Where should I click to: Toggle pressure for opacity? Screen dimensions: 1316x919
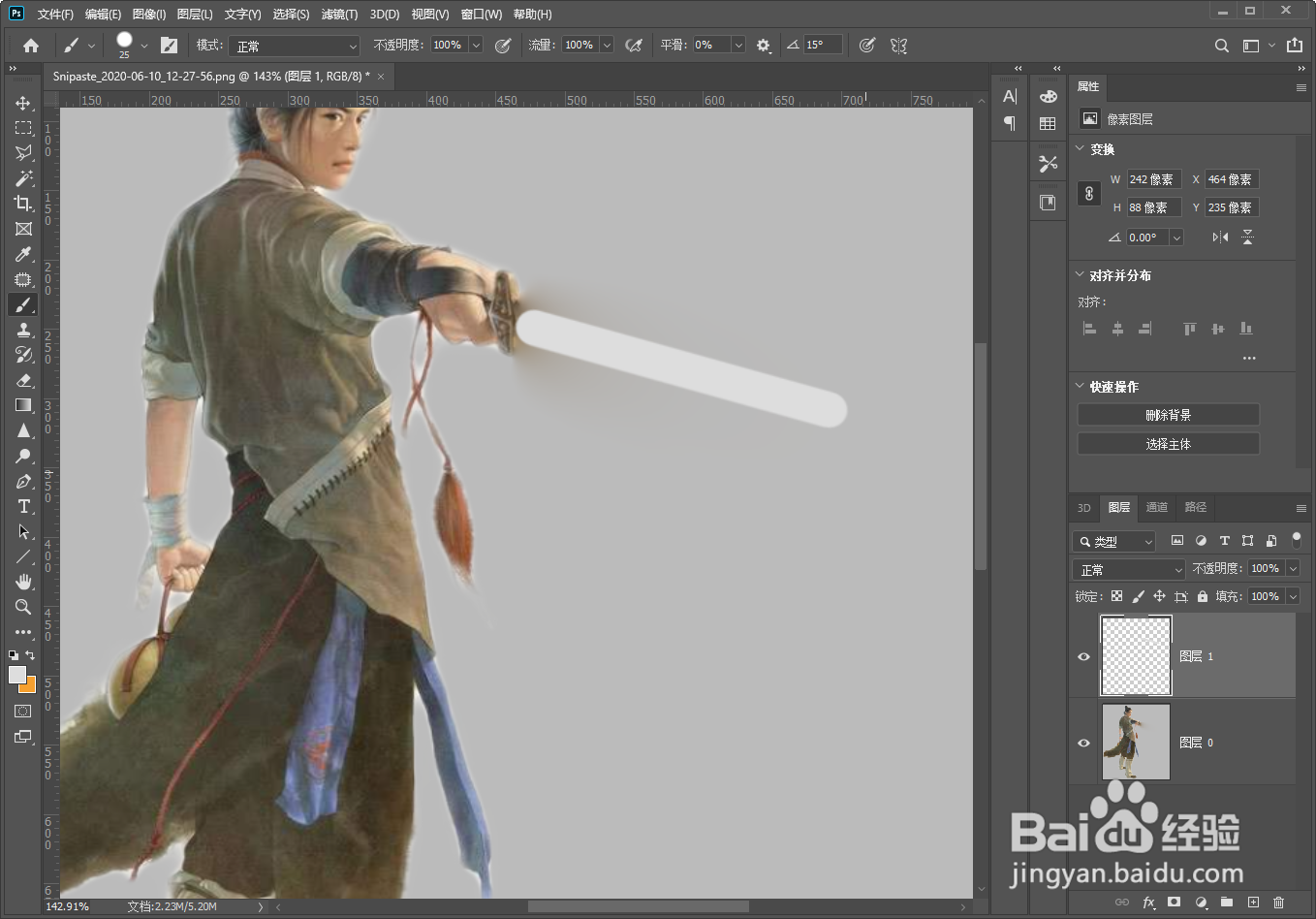point(503,46)
